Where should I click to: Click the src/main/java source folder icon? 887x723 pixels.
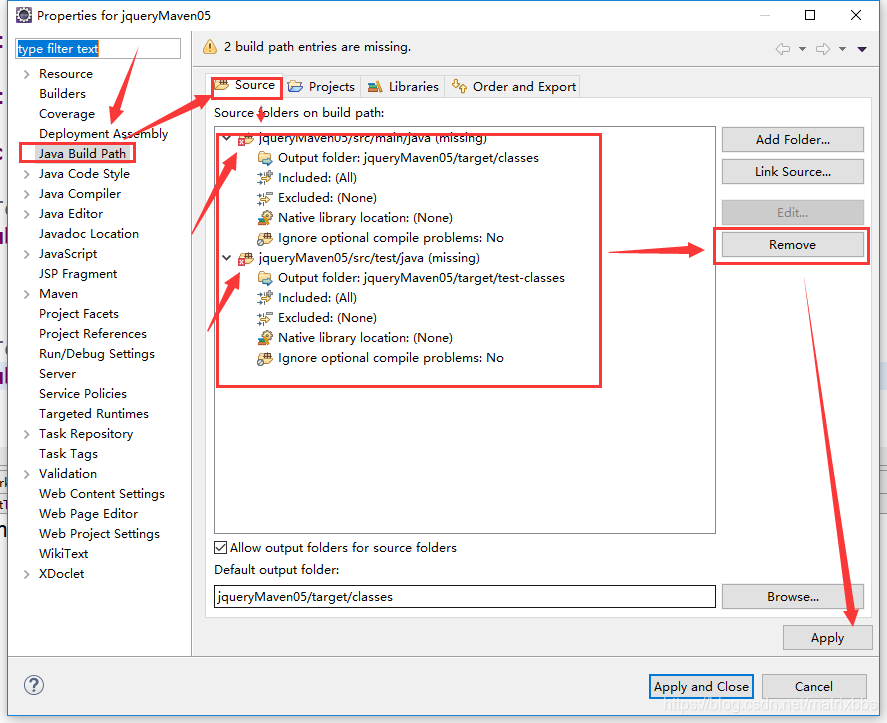246,139
